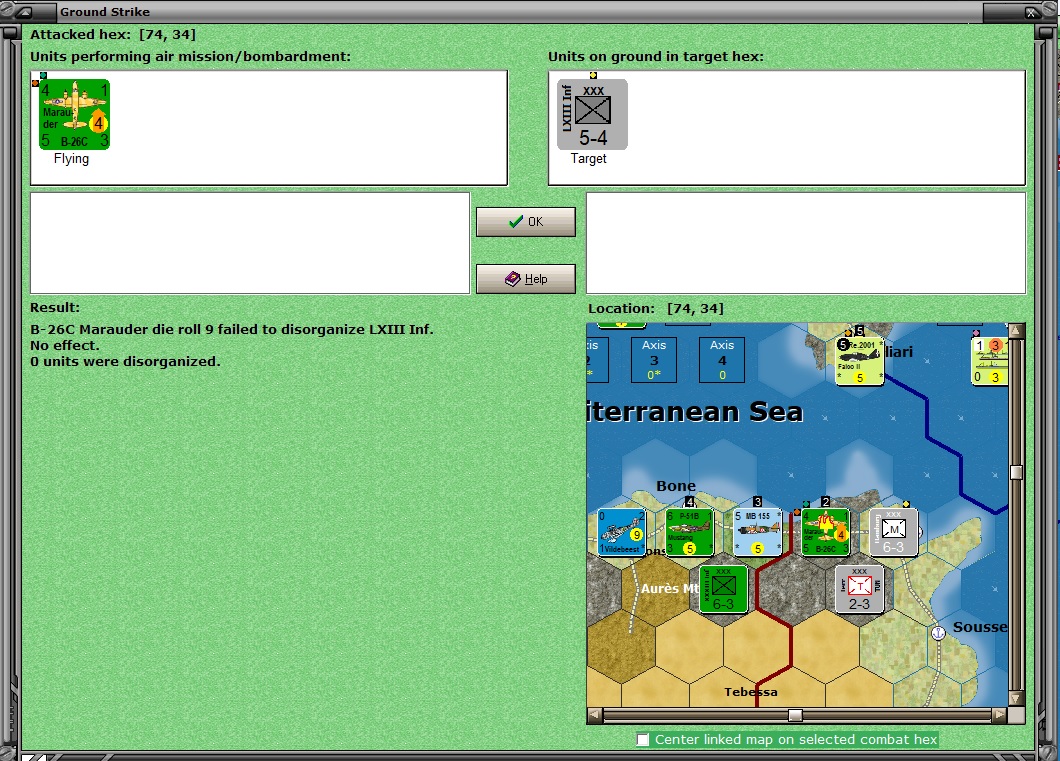Confirm the result with the OK button
Viewport: 1060px width, 761px height.
[x=526, y=222]
